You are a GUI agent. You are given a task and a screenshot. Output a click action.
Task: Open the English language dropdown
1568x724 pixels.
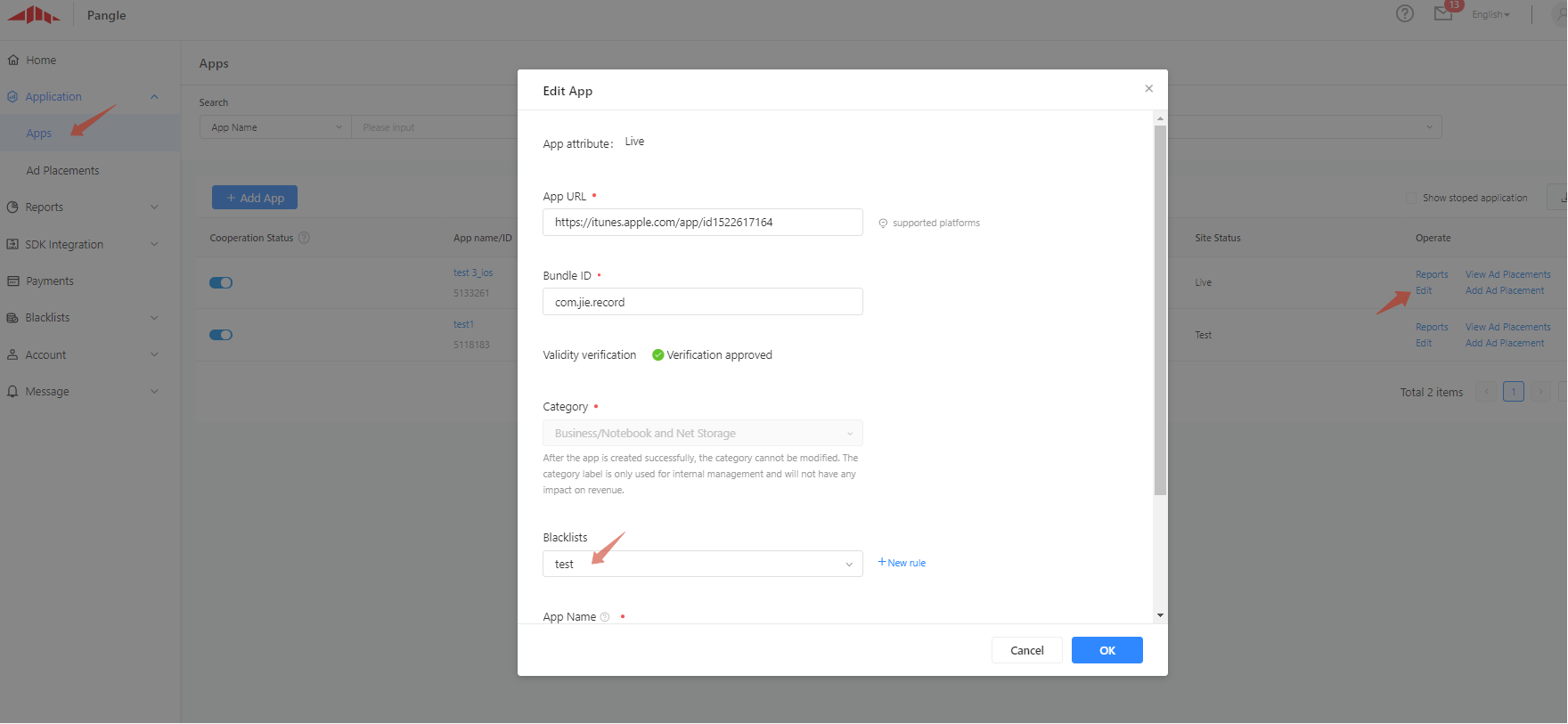coord(1490,14)
